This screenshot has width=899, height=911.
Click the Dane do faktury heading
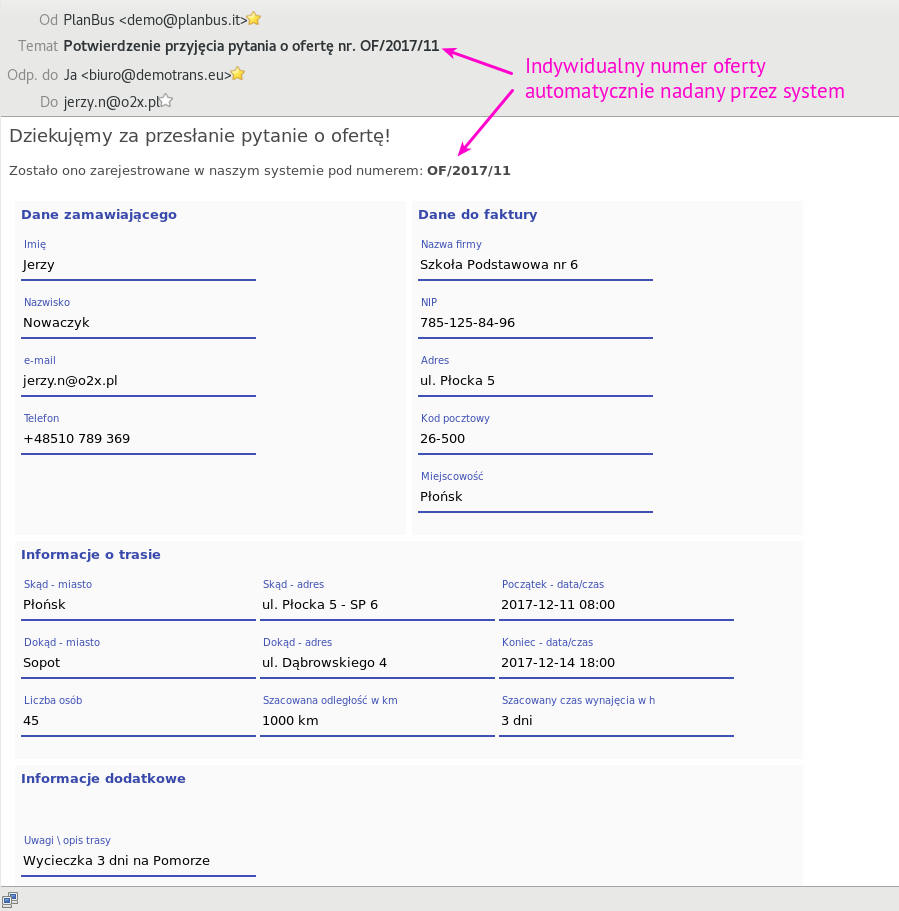[478, 215]
